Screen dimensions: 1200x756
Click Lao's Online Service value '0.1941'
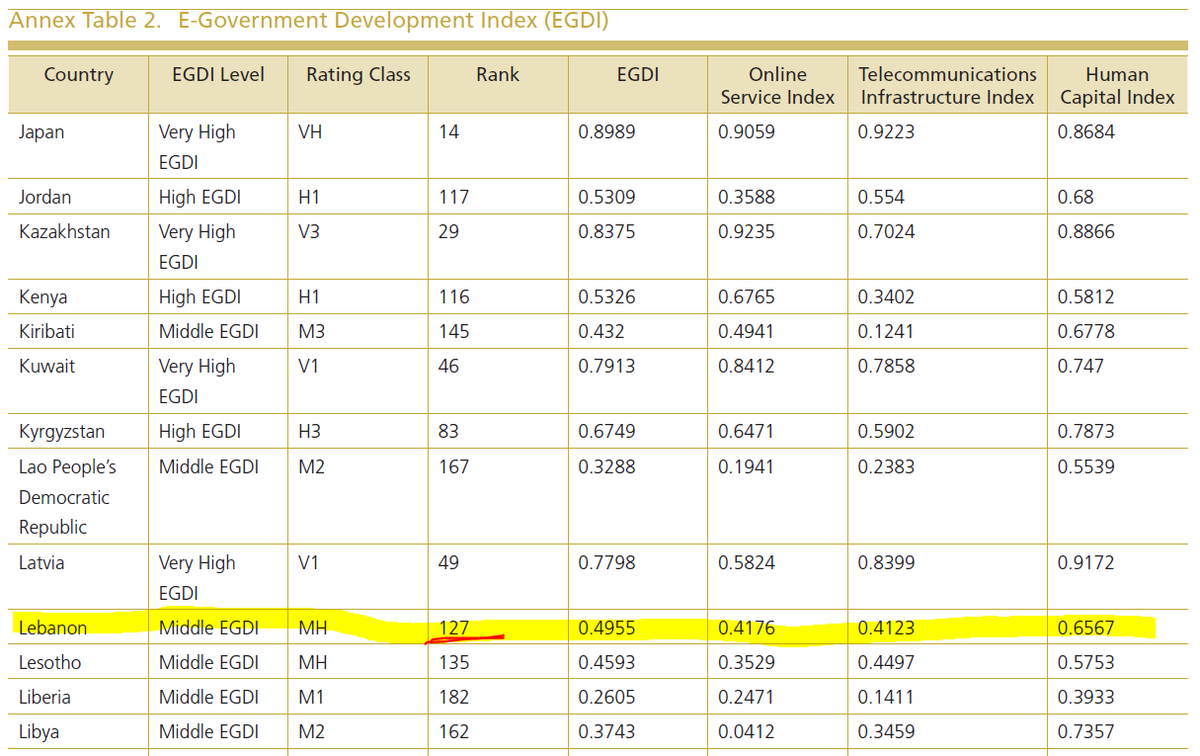[746, 467]
